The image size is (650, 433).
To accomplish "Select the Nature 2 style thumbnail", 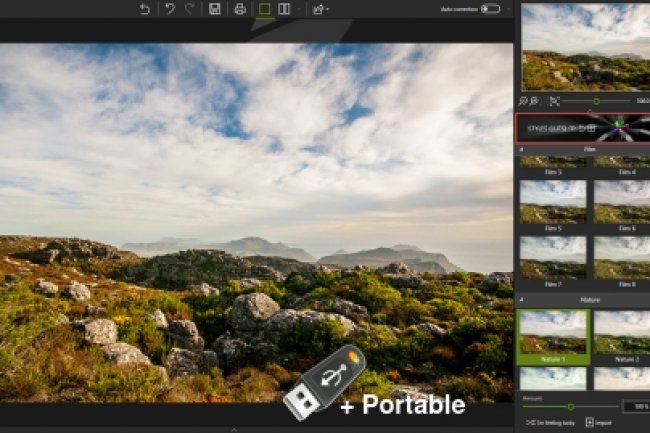I will click(x=621, y=332).
